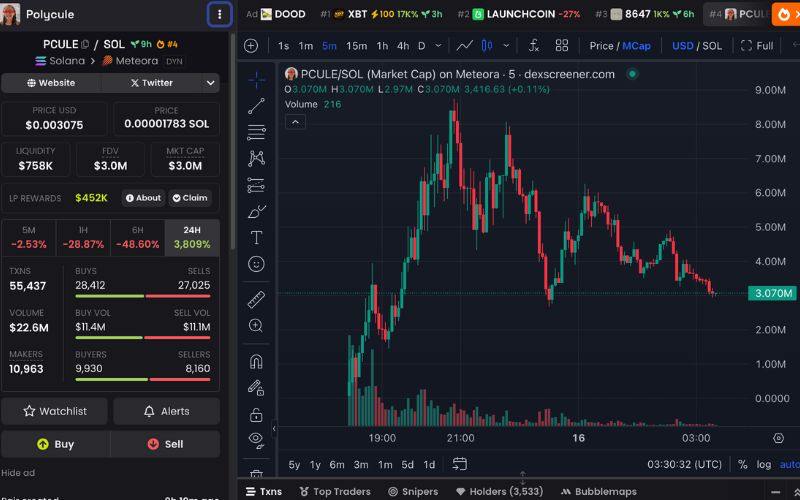Select the crosshair cursor tool

(x=256, y=80)
